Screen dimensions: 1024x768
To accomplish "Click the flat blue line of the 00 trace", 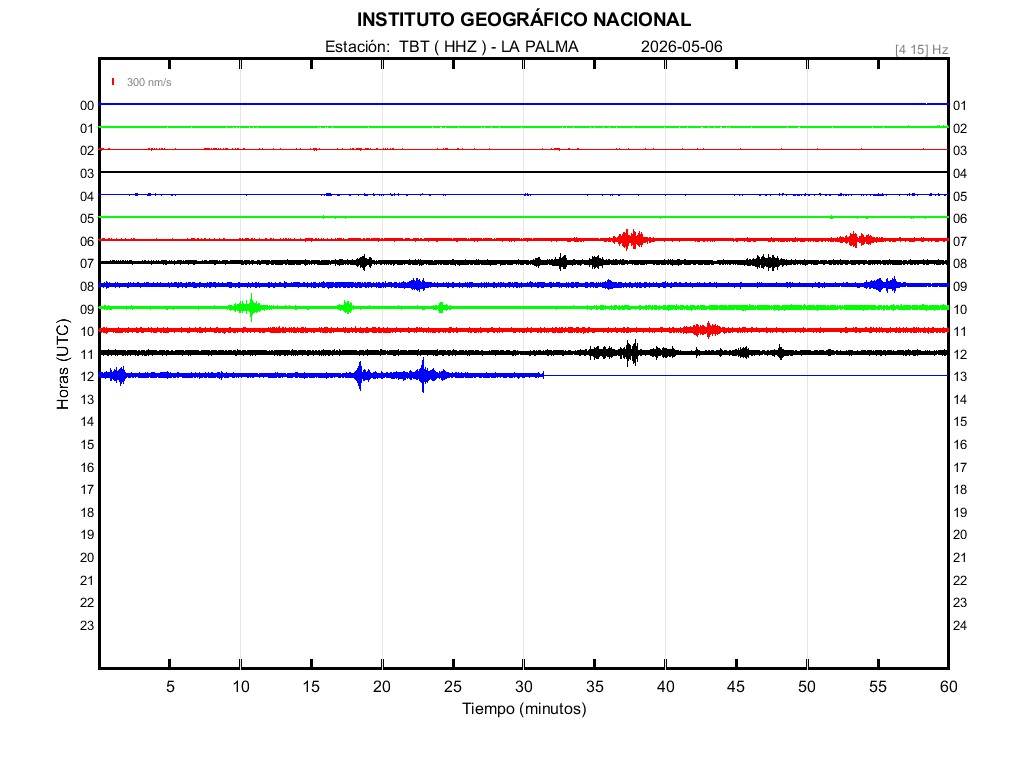I will click(x=524, y=104).
